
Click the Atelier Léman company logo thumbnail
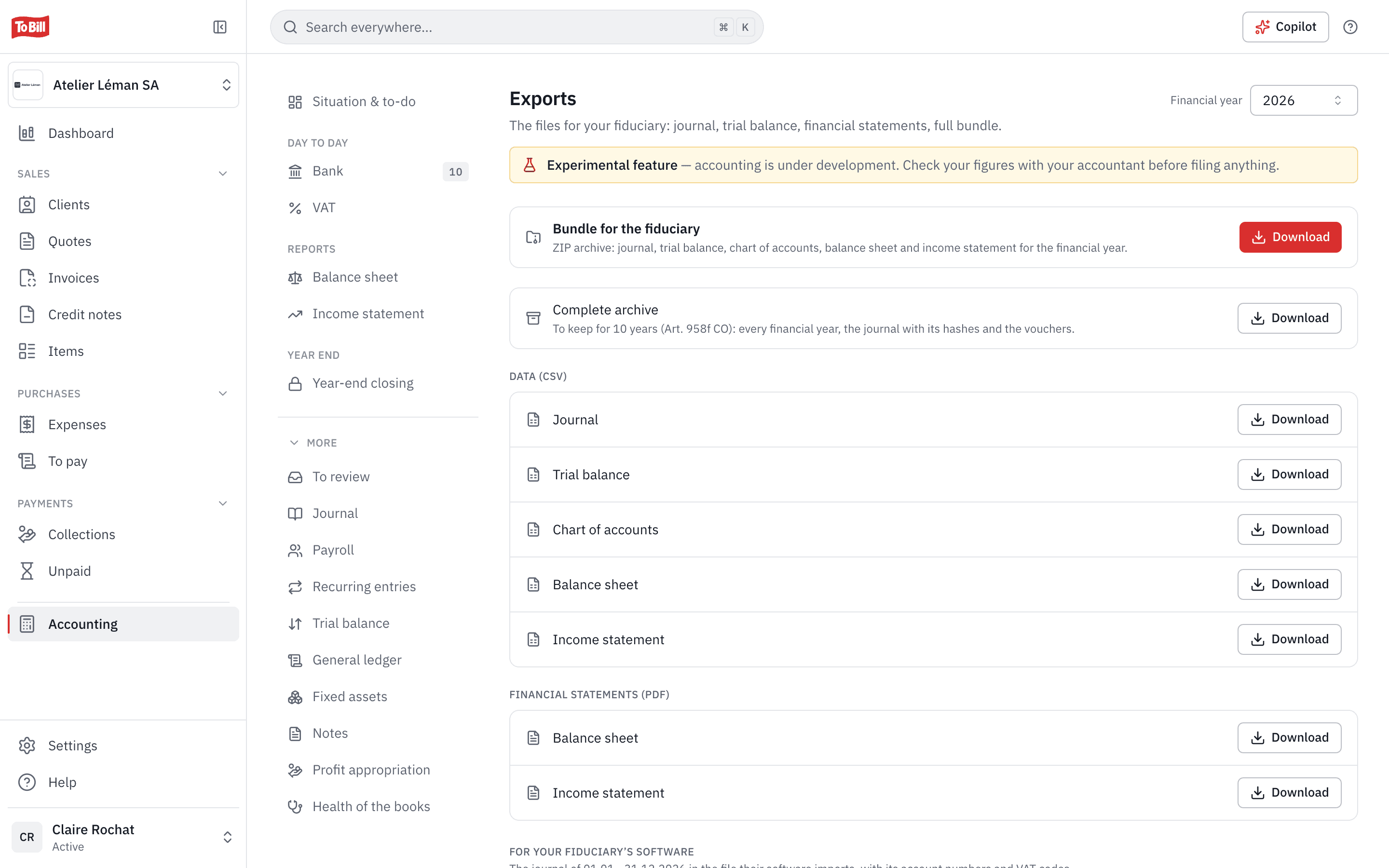(x=27, y=85)
